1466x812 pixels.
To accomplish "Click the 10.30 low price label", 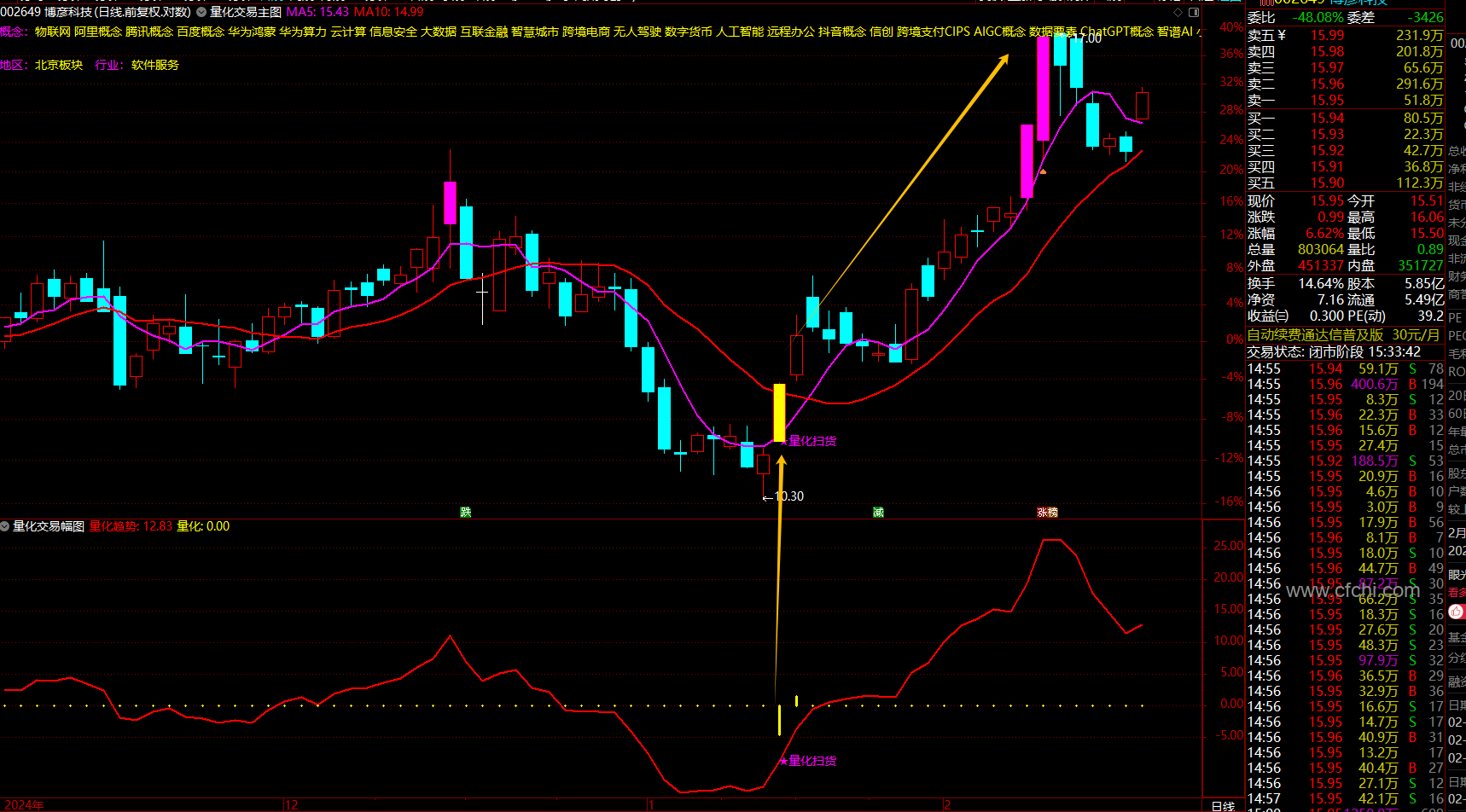I will (790, 496).
